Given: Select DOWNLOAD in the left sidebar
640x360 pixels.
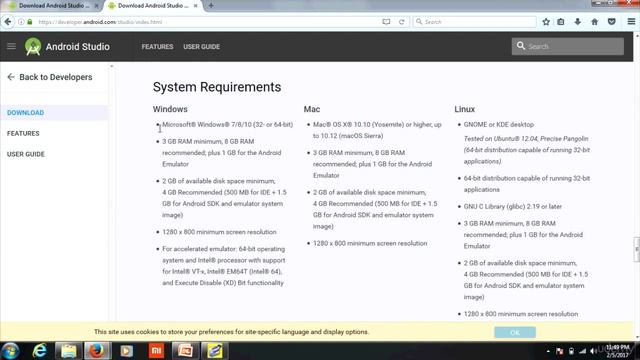Looking at the screenshot, I should (x=25, y=113).
